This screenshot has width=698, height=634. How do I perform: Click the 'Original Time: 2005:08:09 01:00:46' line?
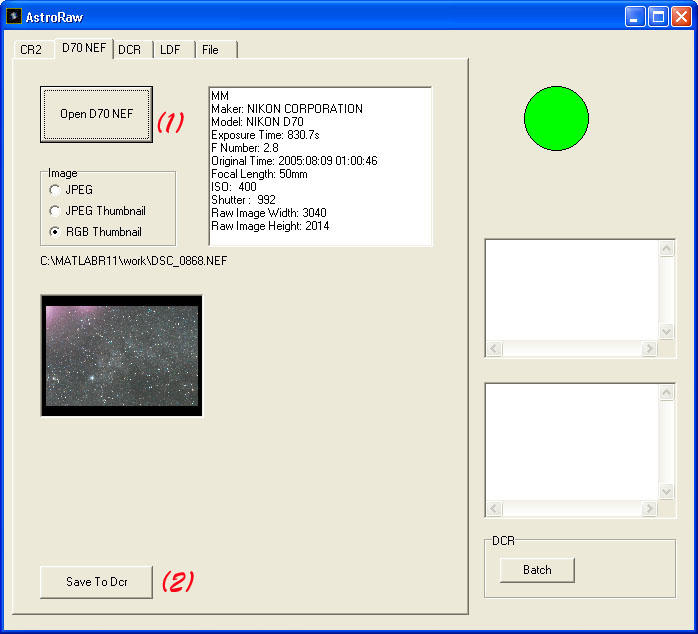[x=294, y=161]
